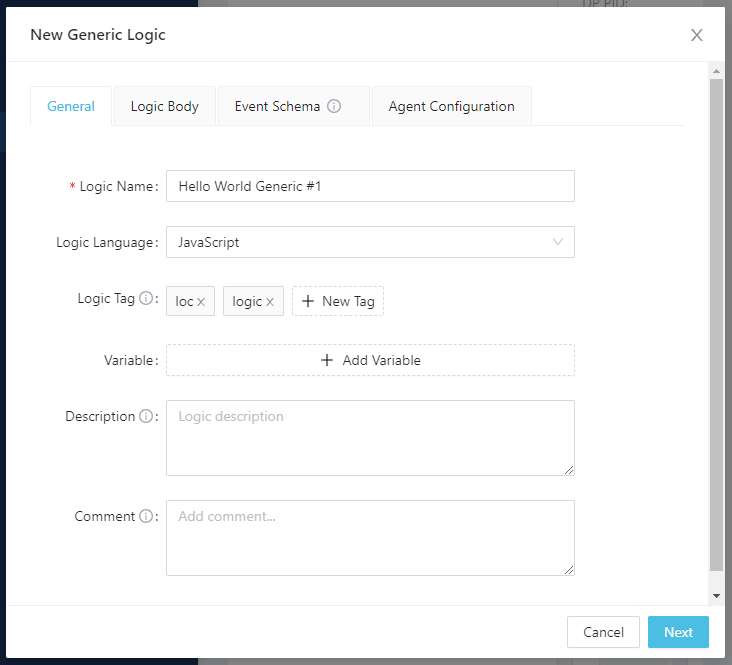
Task: Open the Logic Language dropdown
Action: point(370,242)
